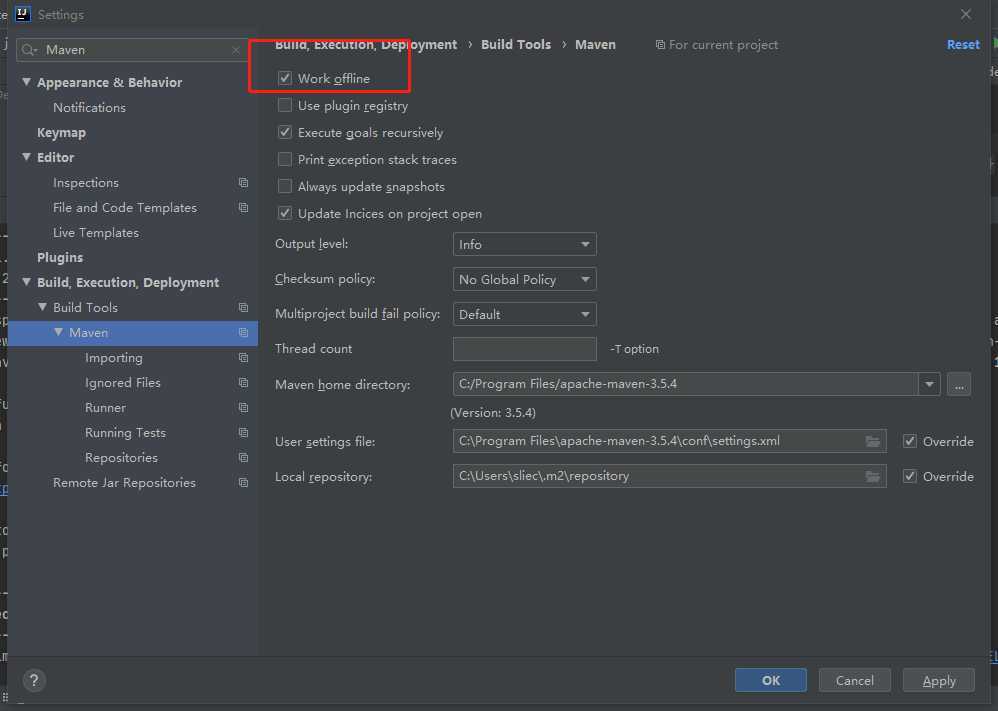Uncheck Execute goals recursively
998x711 pixels.
coord(285,132)
